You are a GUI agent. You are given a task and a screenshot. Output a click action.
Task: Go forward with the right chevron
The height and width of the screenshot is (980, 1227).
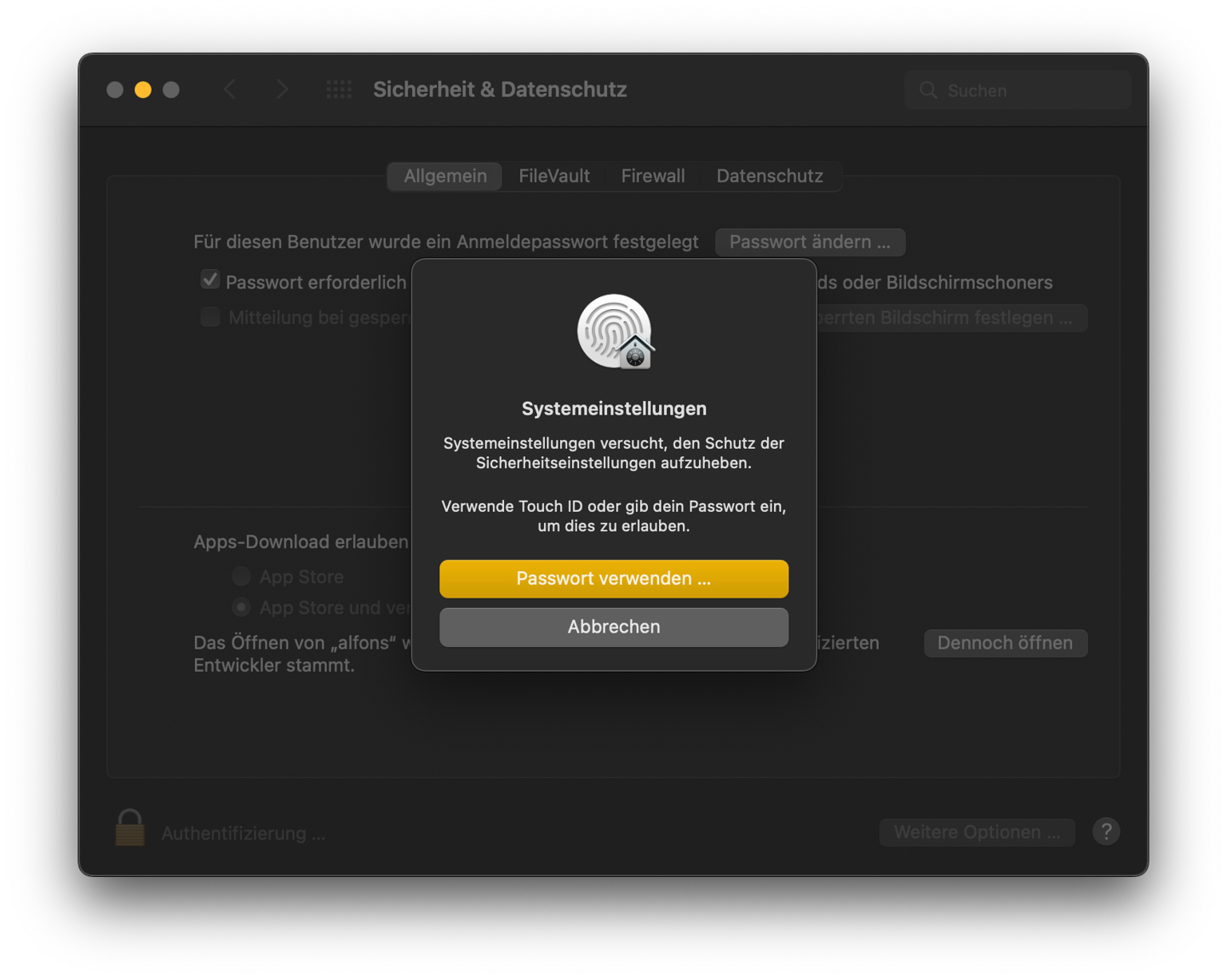pyautogui.click(x=282, y=89)
